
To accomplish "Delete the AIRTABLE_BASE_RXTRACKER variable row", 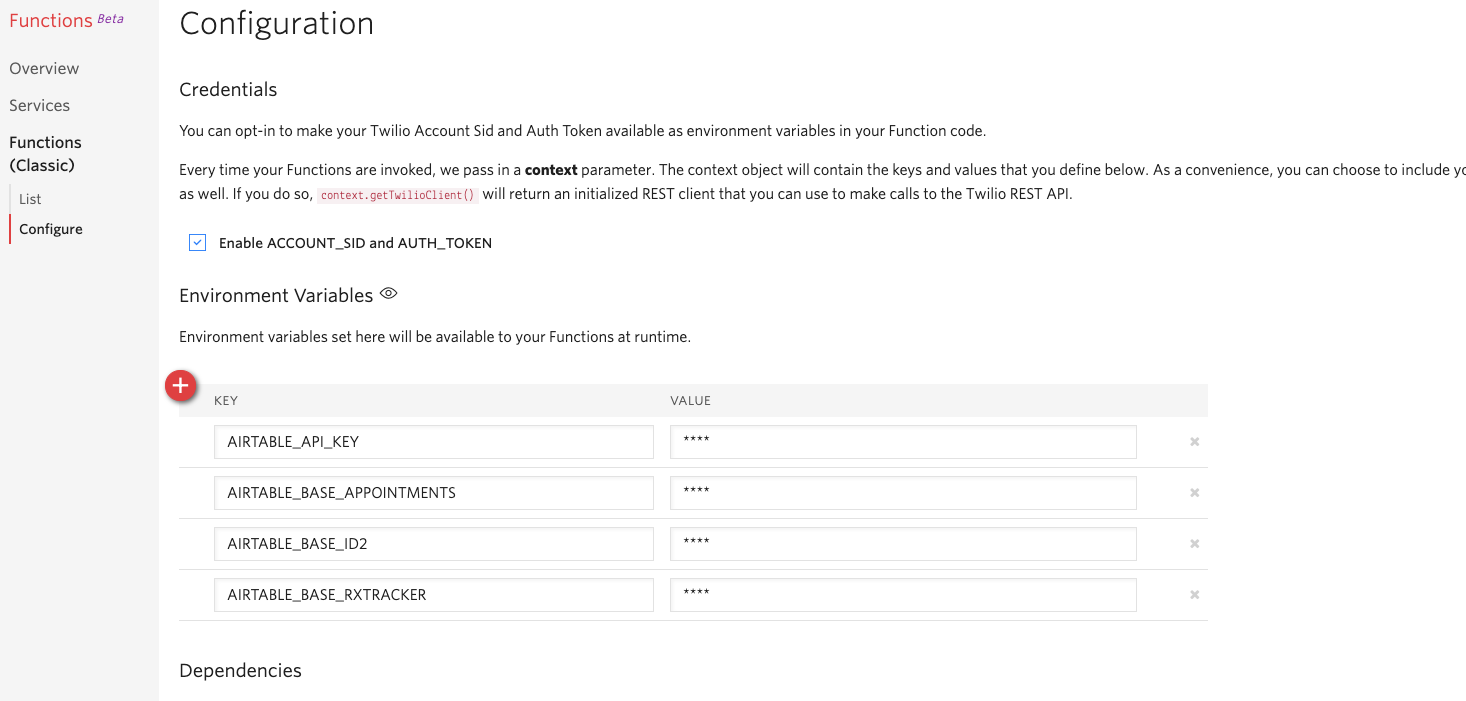I will tap(1194, 595).
